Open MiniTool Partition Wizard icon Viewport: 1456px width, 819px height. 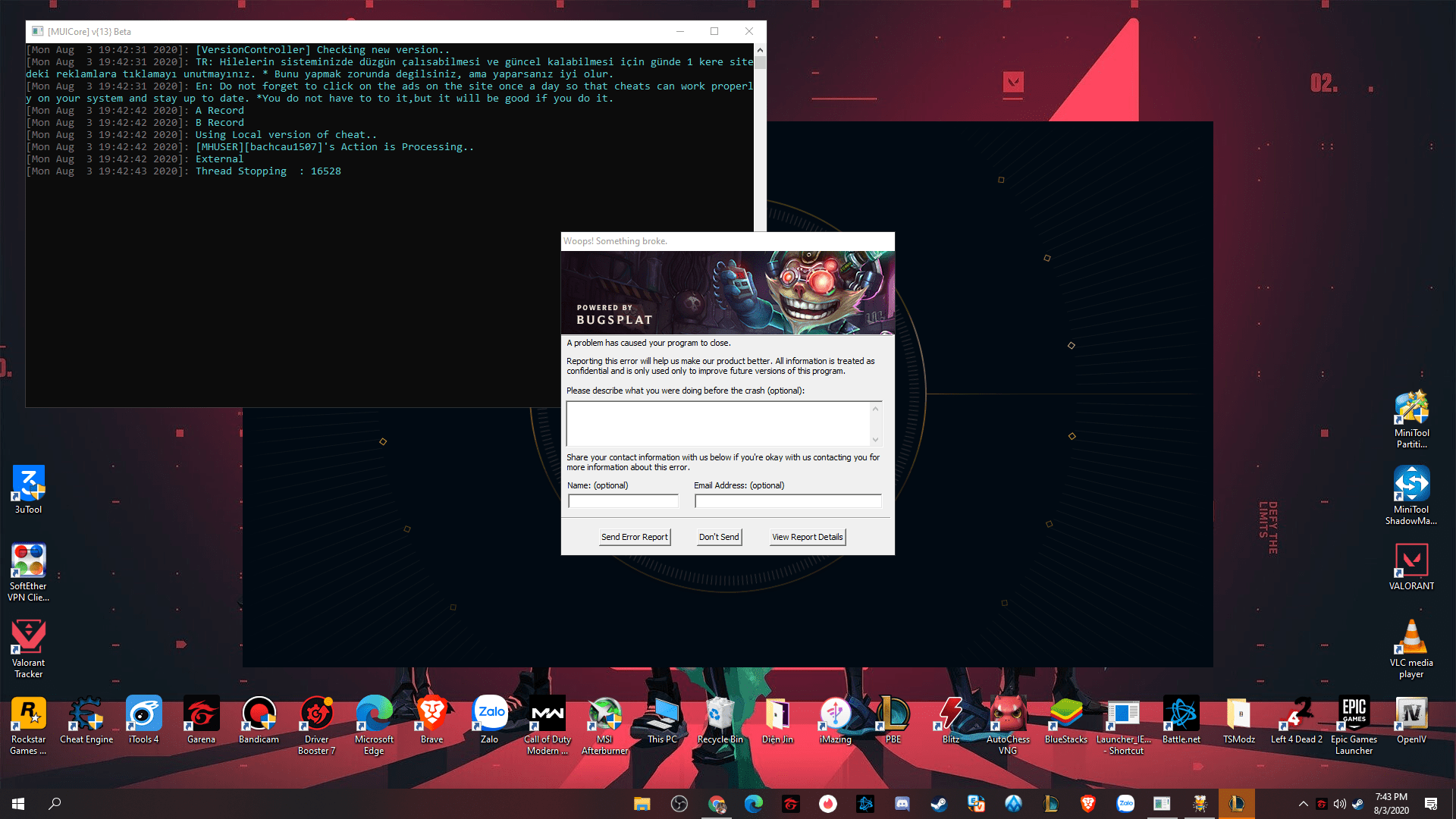pos(1411,419)
